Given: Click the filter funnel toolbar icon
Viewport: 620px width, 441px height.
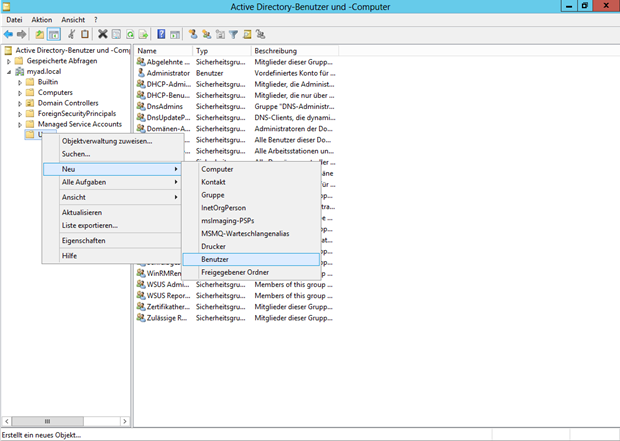Looking at the screenshot, I should (232, 34).
